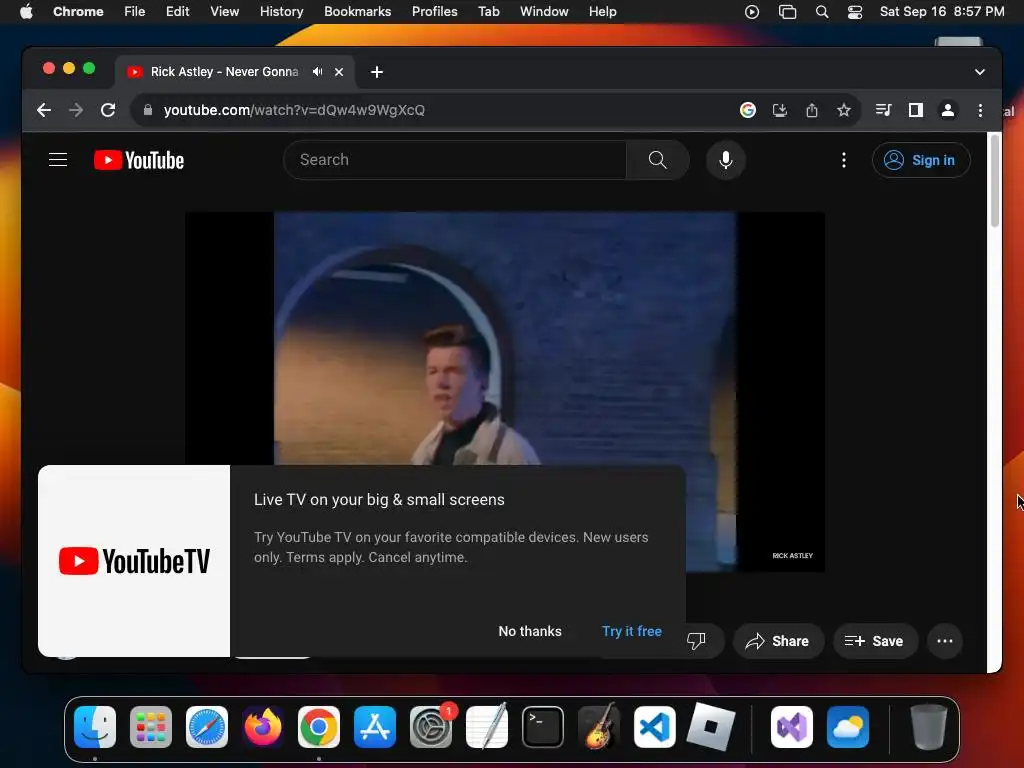The width and height of the screenshot is (1024, 768).
Task: Open the Profiles menu
Action: point(434,12)
